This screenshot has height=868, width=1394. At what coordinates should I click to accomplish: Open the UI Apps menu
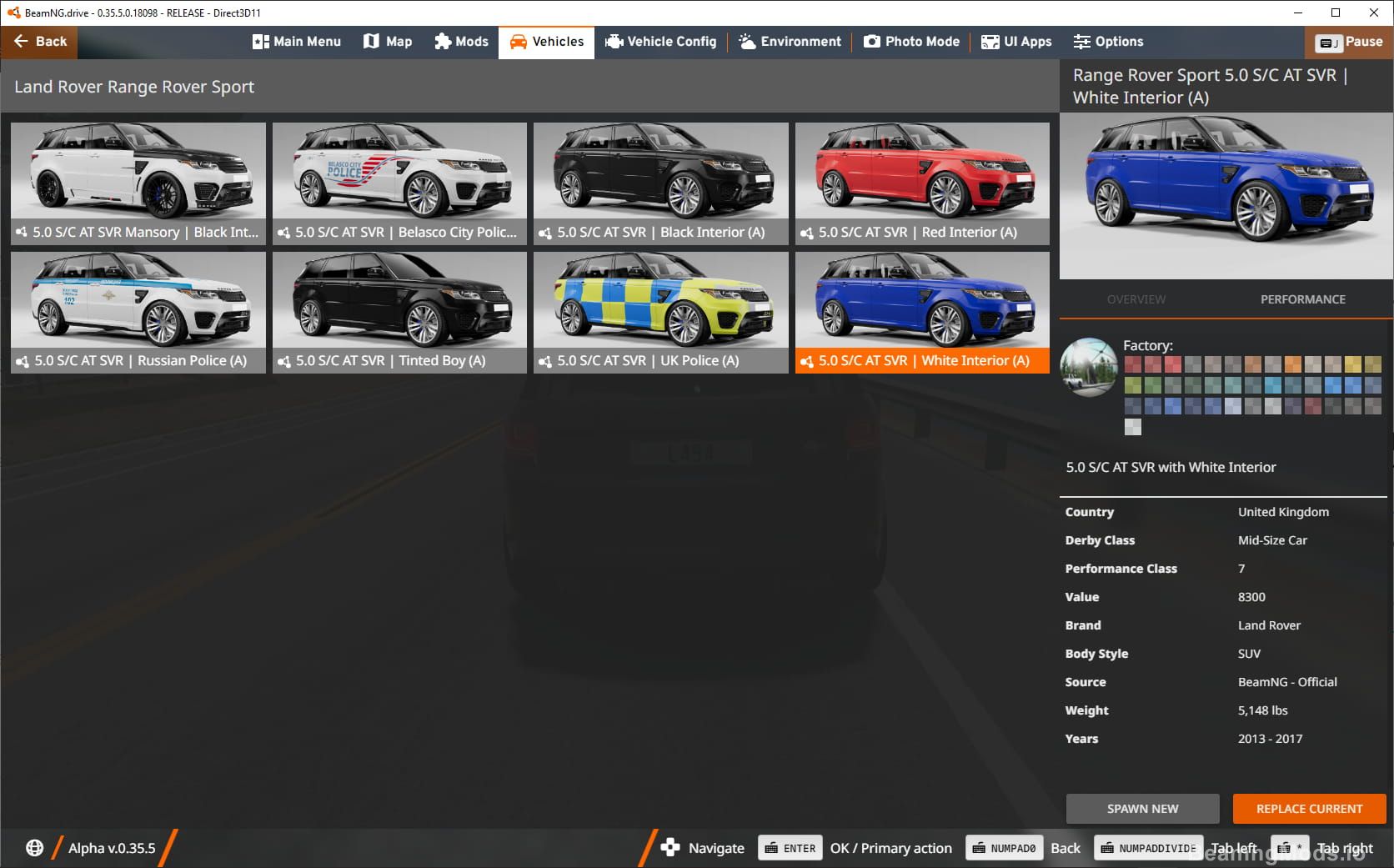(x=1016, y=42)
